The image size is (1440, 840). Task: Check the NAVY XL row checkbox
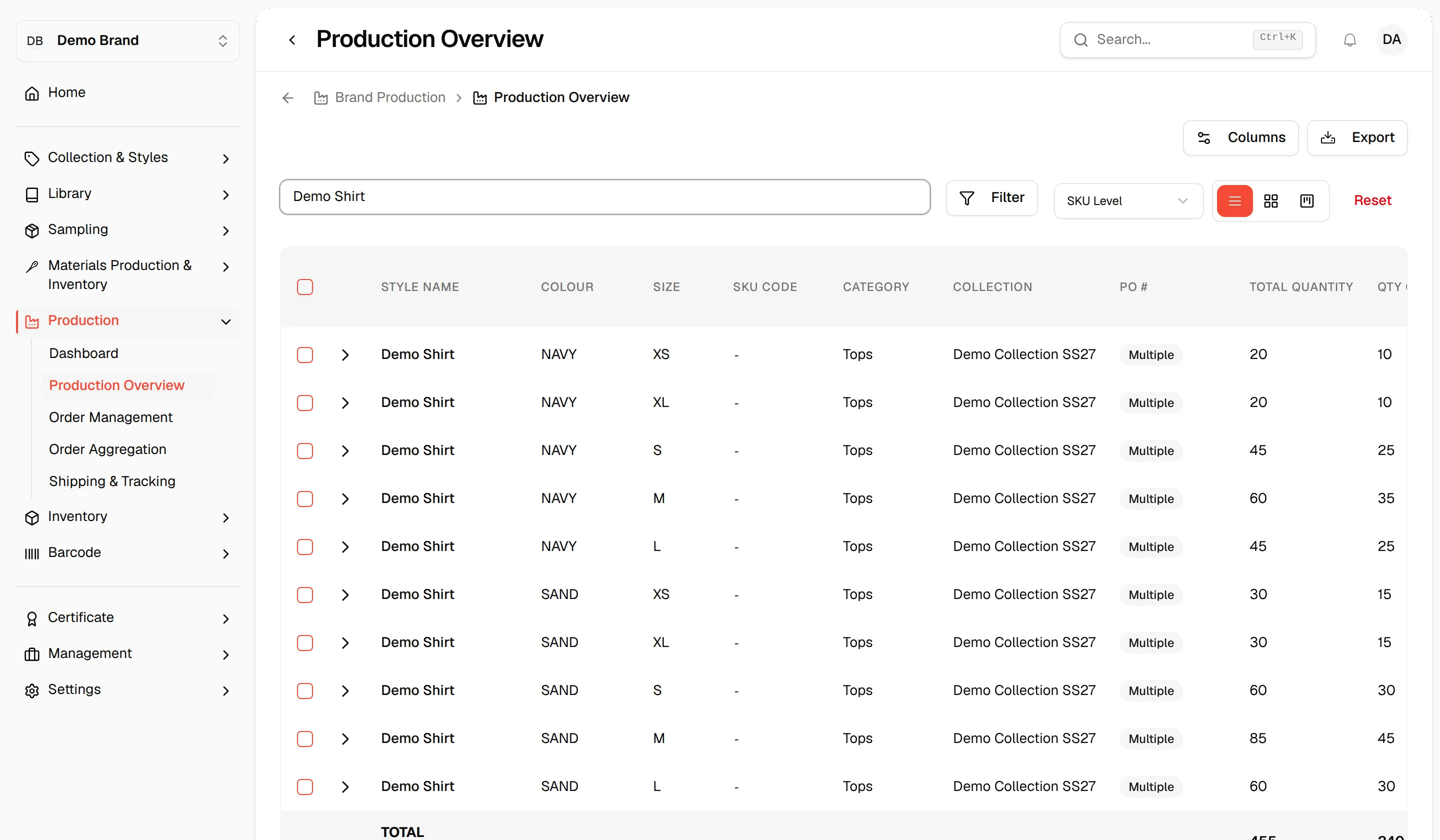pos(304,403)
